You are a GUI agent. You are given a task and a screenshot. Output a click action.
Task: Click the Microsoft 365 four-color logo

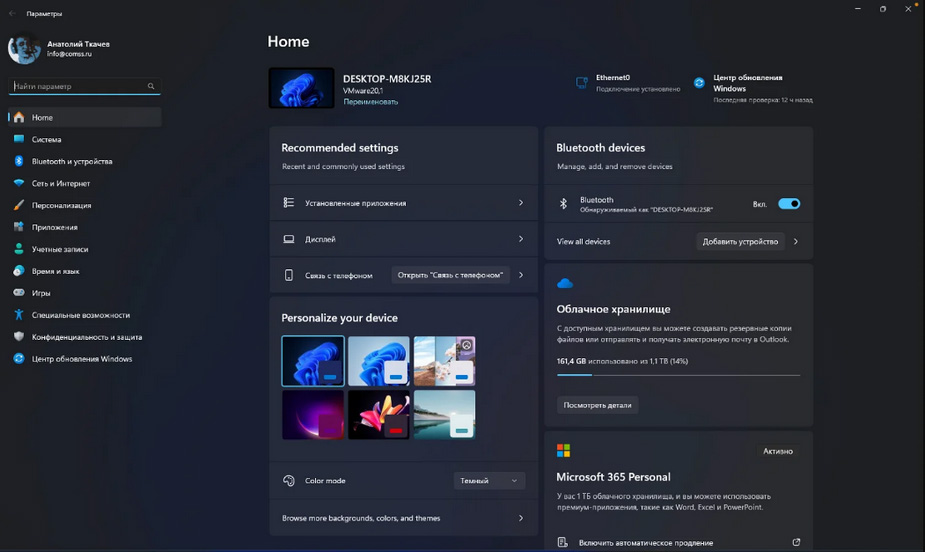coord(563,451)
